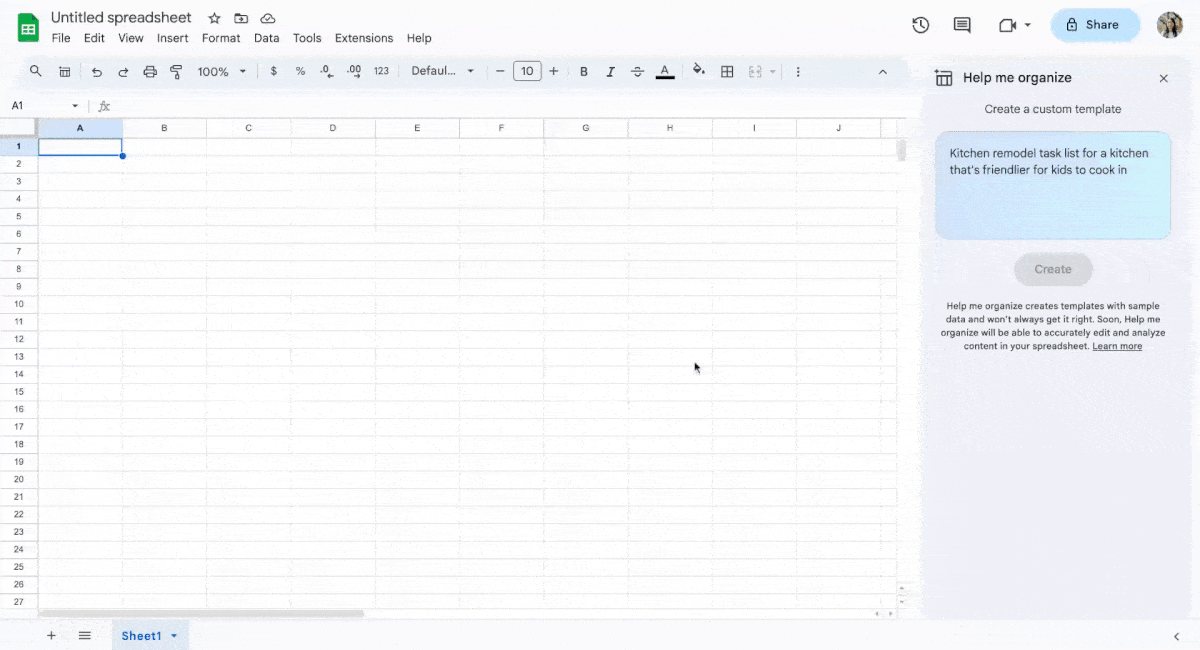
Task: Open the zoom 100% dropdown
Action: point(221,72)
